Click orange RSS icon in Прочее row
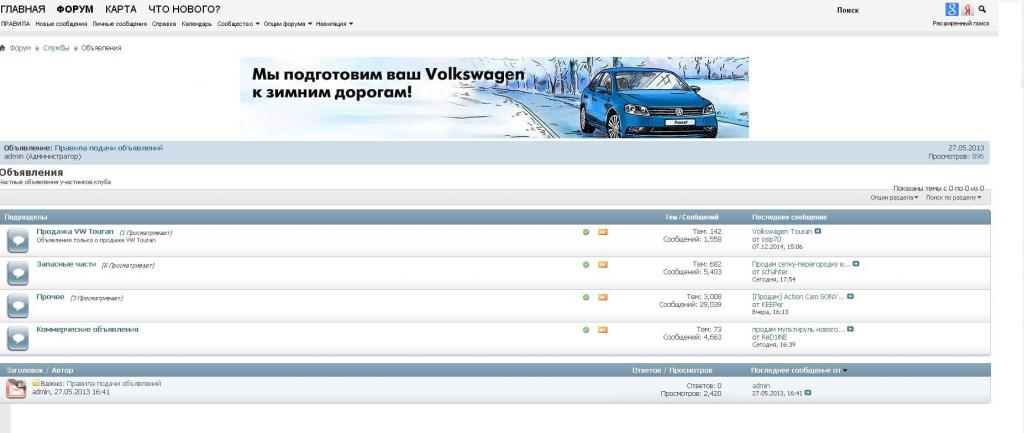 [x=603, y=297]
